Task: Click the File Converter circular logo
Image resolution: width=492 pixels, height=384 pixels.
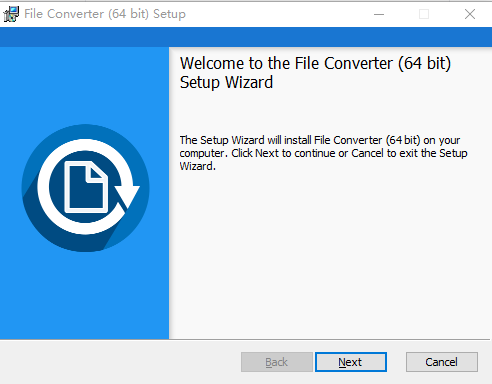Action: click(86, 188)
